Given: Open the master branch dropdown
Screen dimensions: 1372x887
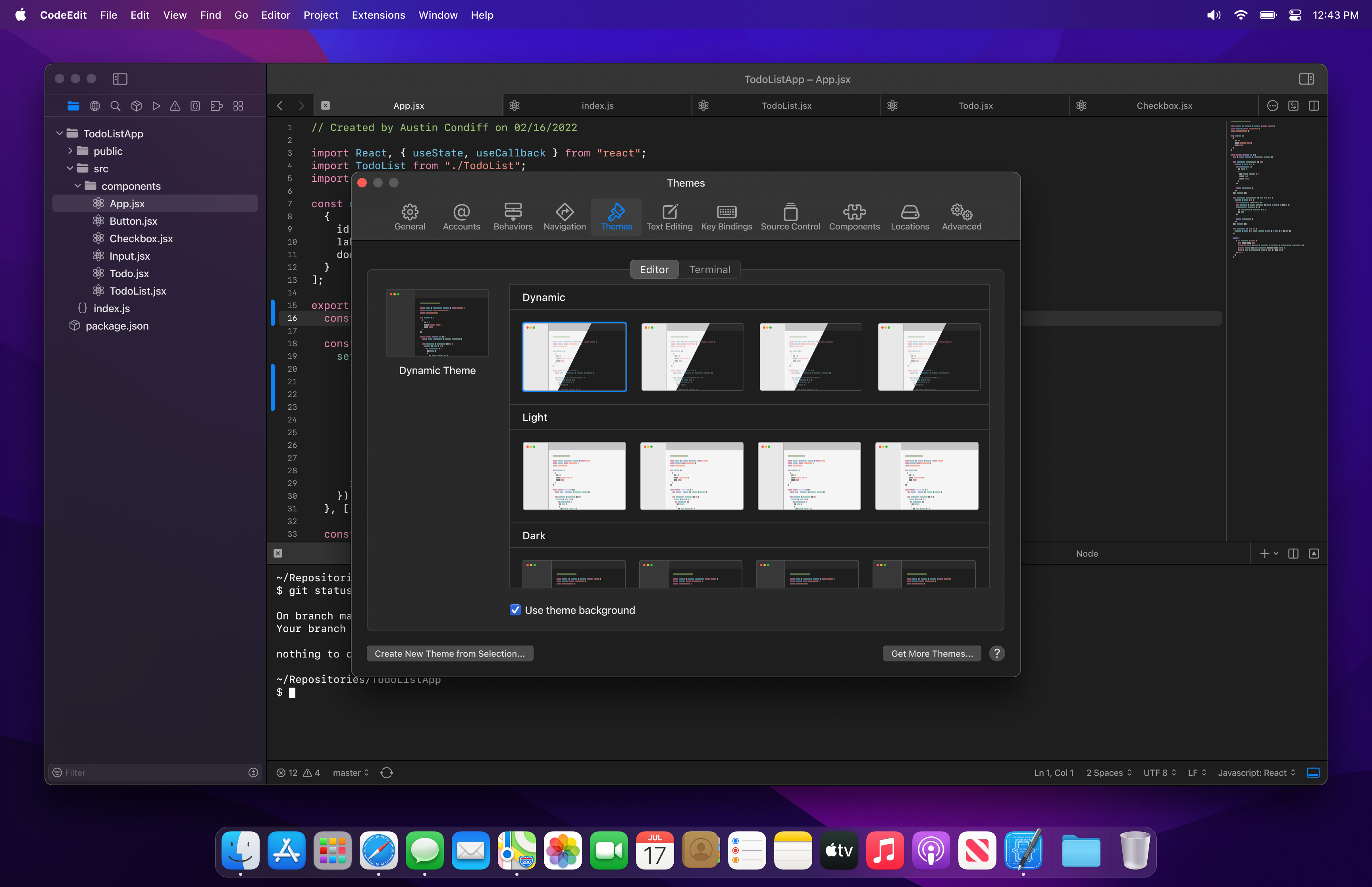Looking at the screenshot, I should point(350,772).
